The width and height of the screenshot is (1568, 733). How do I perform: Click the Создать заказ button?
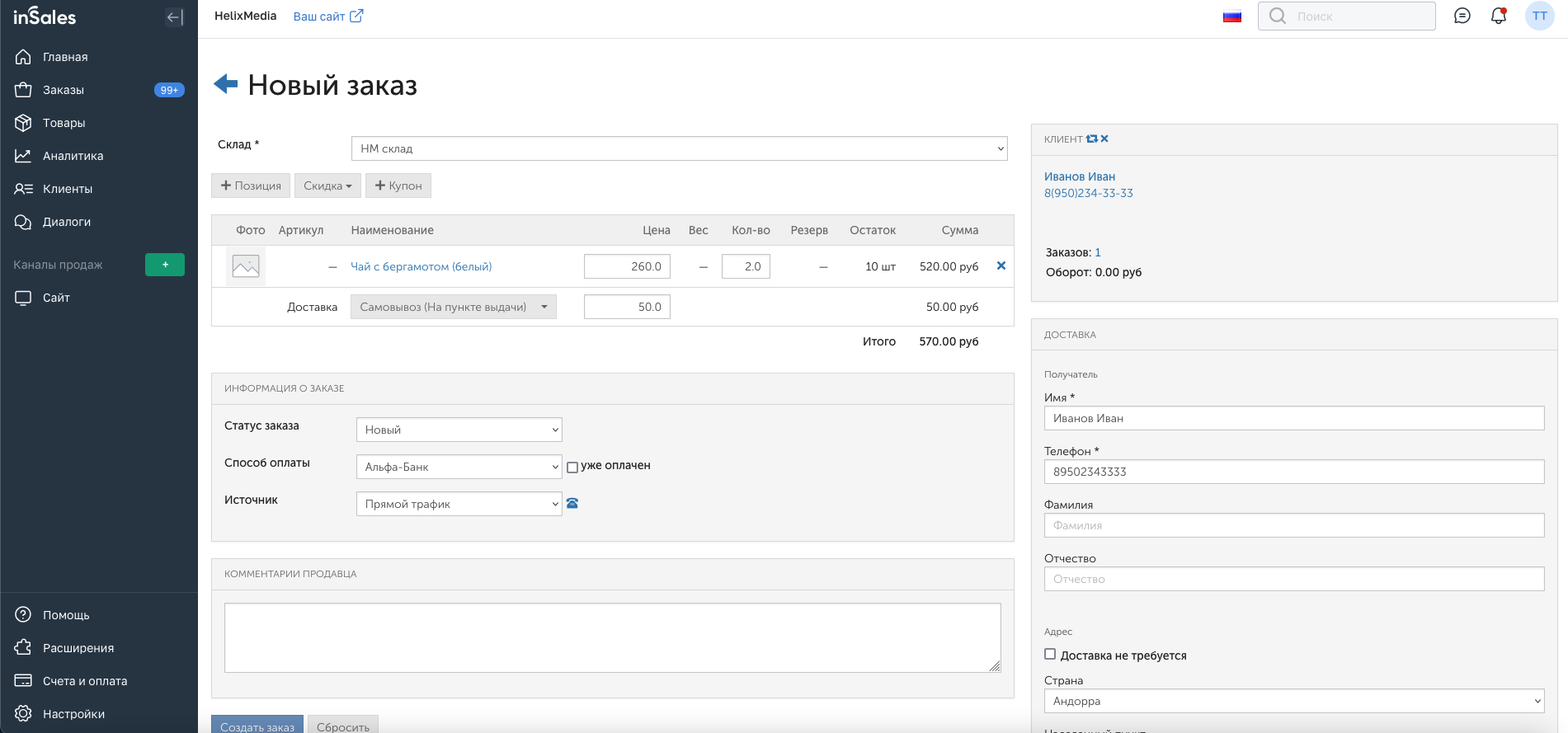point(257,724)
